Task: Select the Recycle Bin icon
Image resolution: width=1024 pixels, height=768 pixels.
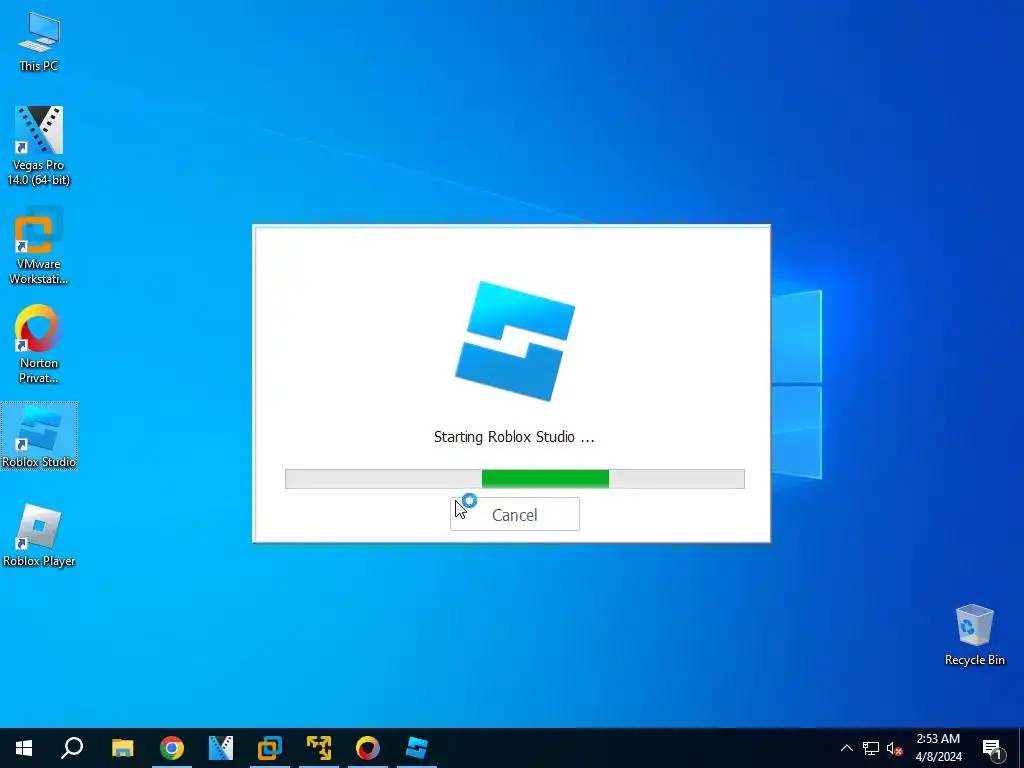Action: [x=974, y=635]
